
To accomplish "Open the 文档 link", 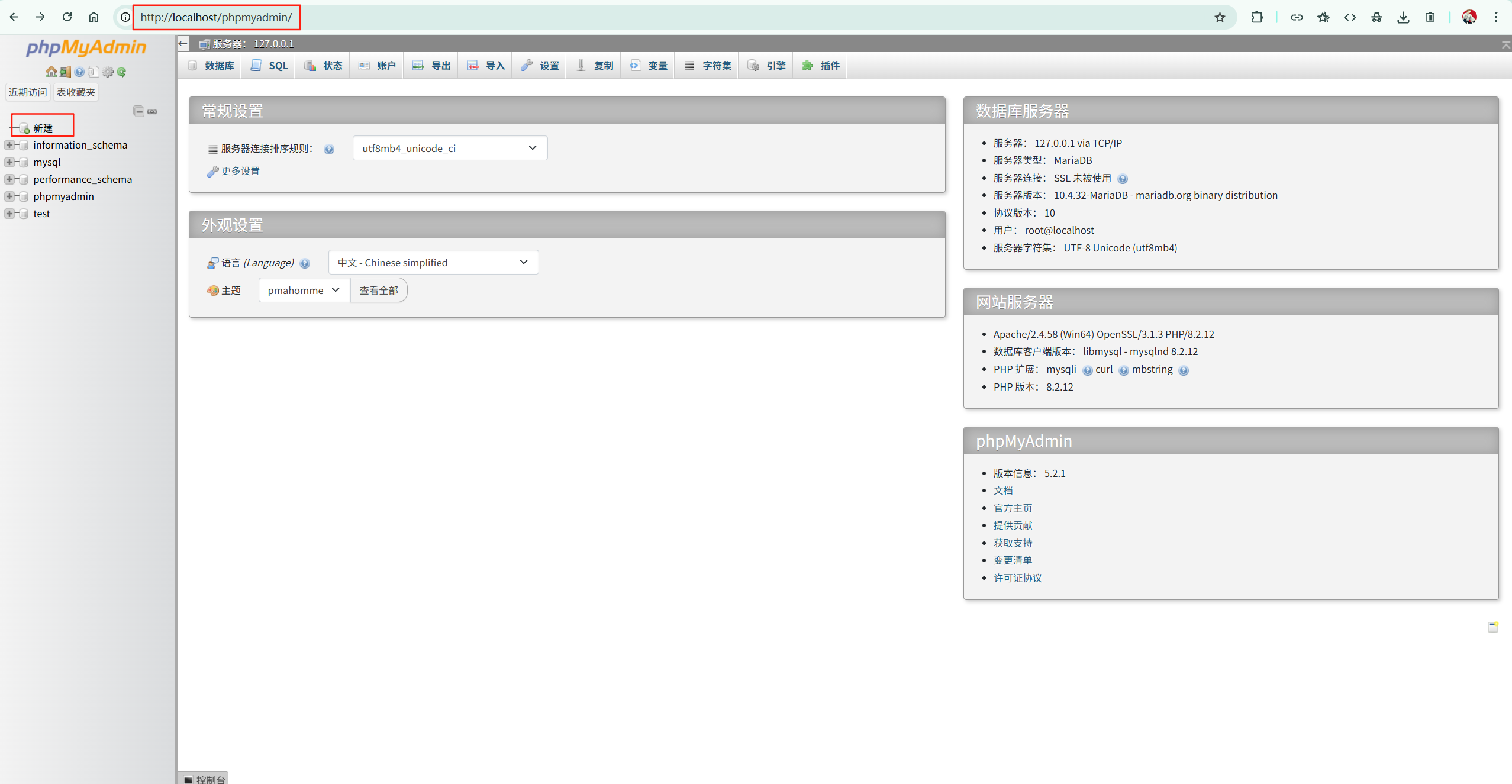I will 1003,491.
